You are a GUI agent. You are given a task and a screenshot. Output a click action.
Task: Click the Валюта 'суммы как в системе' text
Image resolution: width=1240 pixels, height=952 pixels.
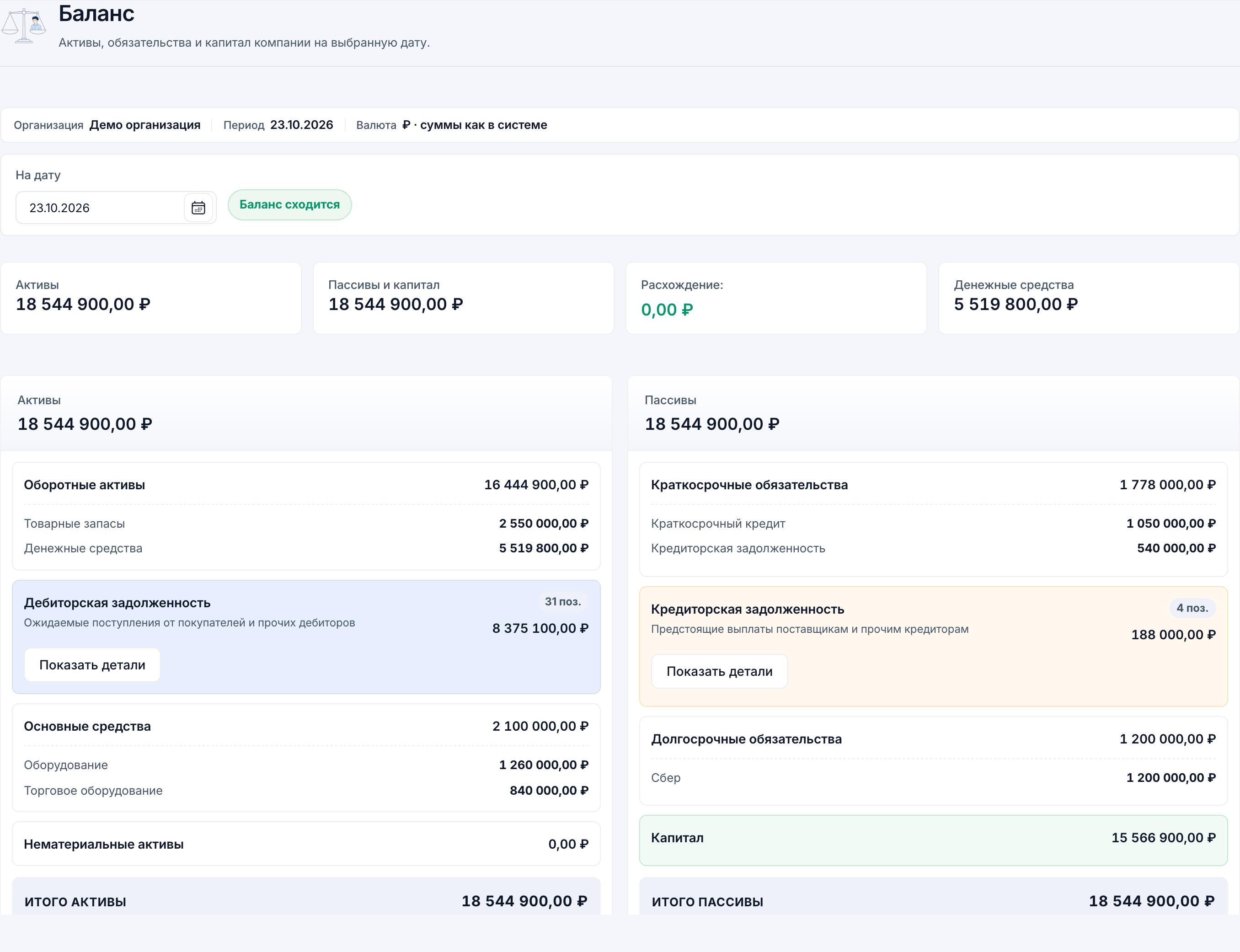point(483,125)
